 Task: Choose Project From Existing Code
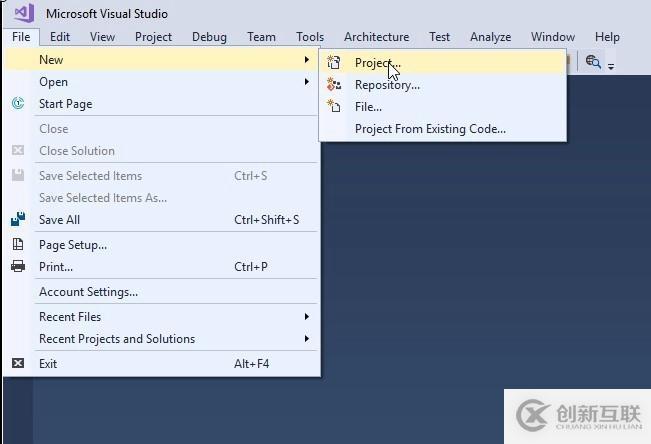430,129
